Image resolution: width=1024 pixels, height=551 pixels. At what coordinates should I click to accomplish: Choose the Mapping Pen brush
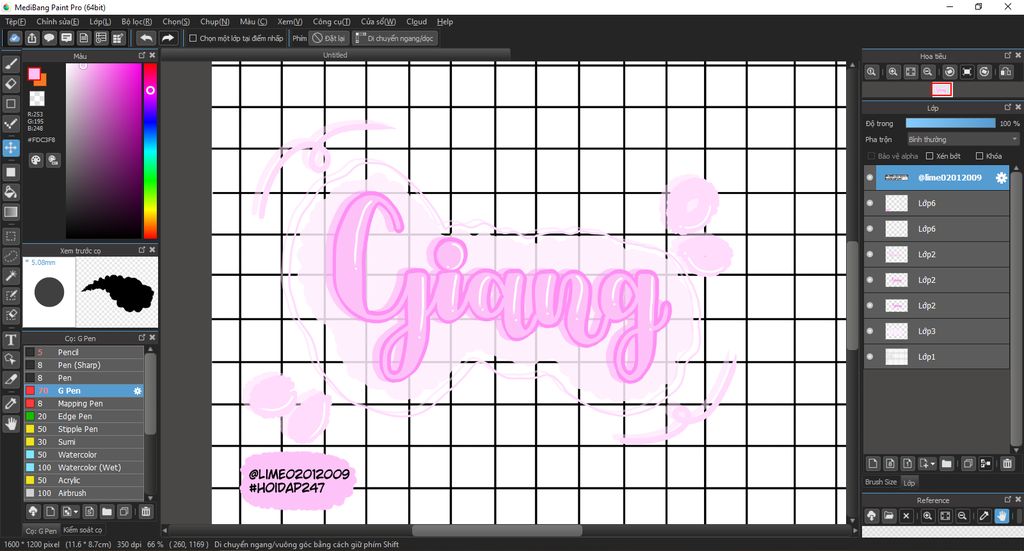pos(84,403)
